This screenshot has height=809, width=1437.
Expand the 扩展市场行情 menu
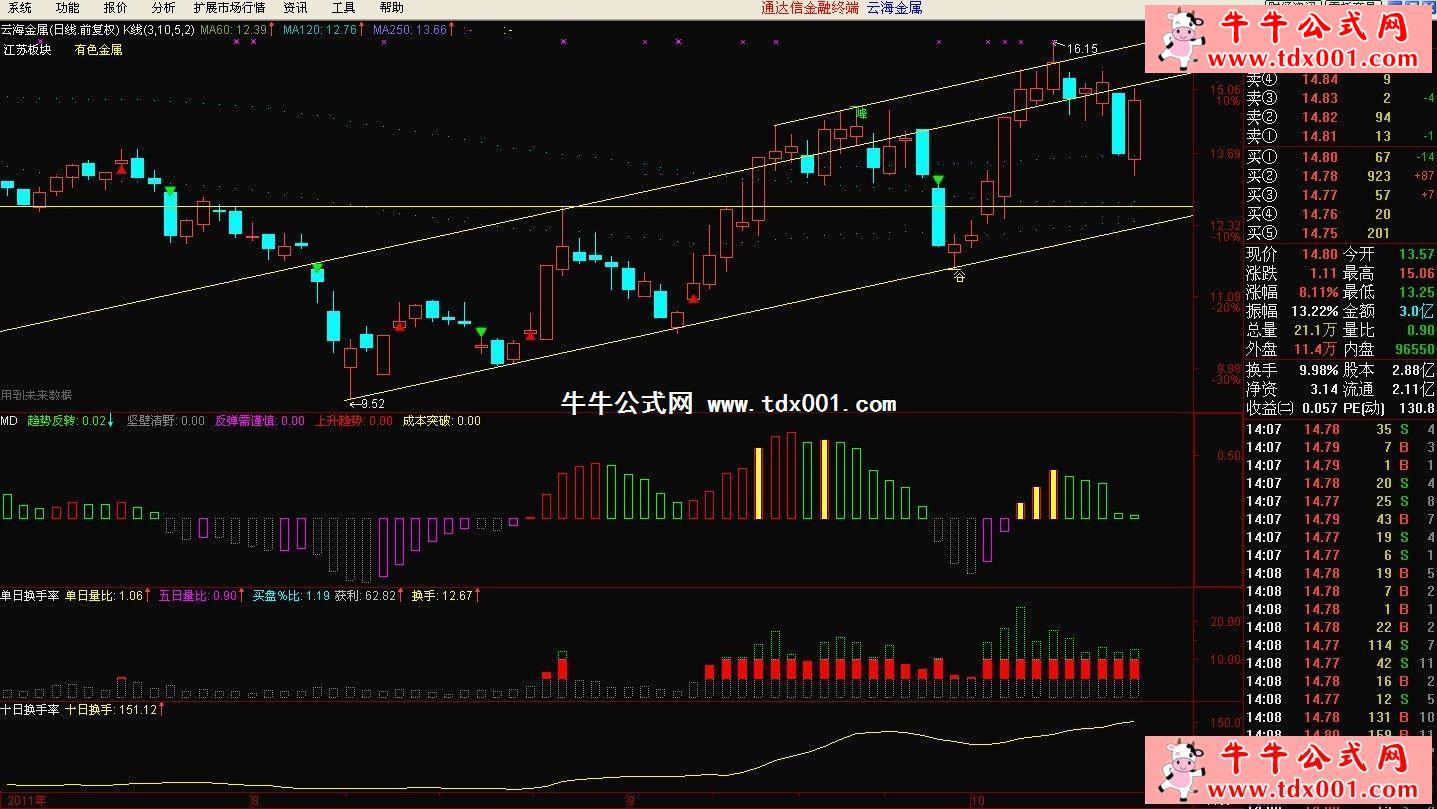coord(229,8)
